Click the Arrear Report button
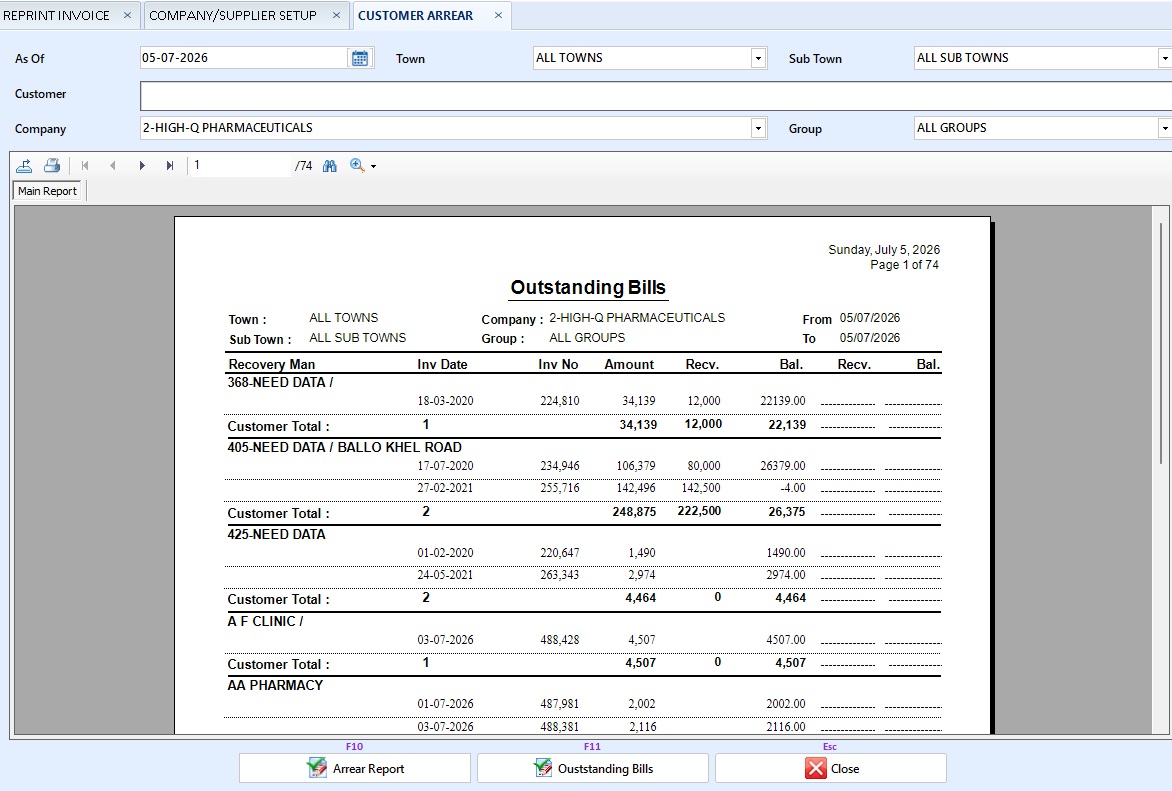Screen dimensions: 1172x791 [x=354, y=768]
